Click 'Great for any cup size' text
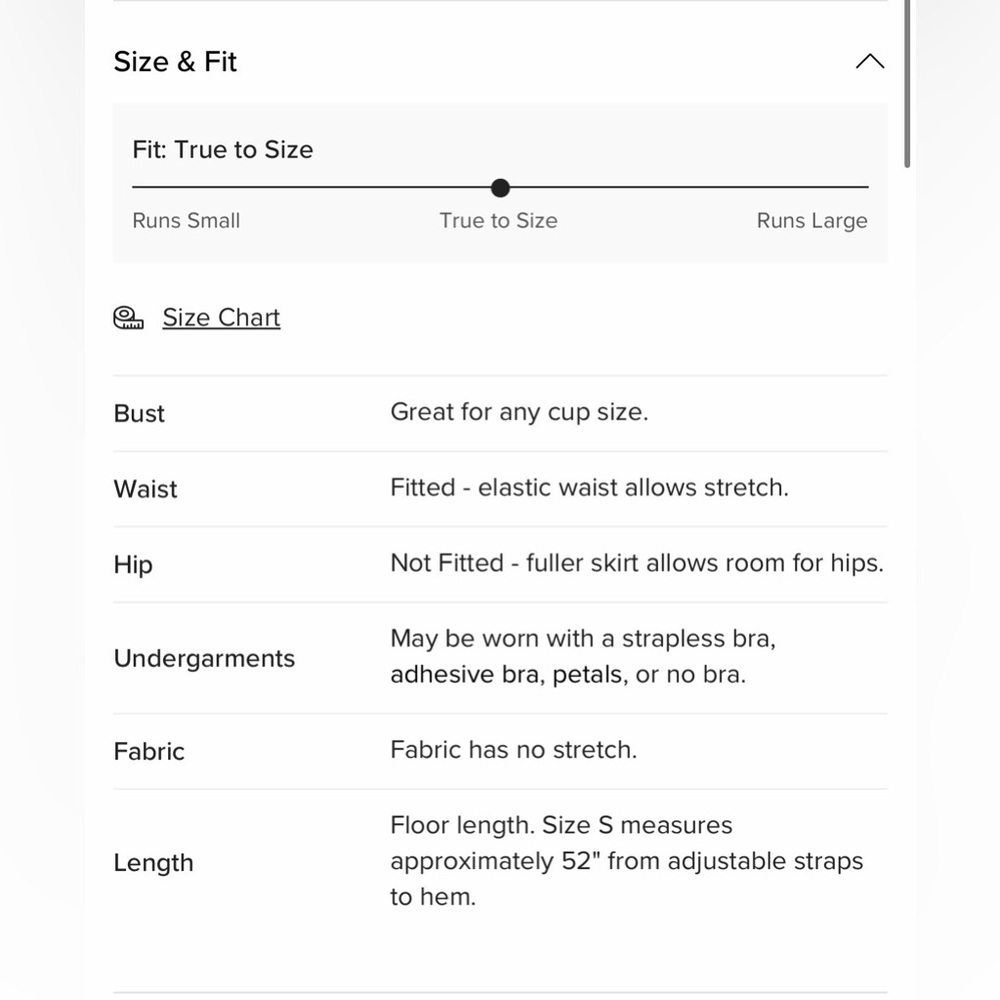 click(x=519, y=413)
